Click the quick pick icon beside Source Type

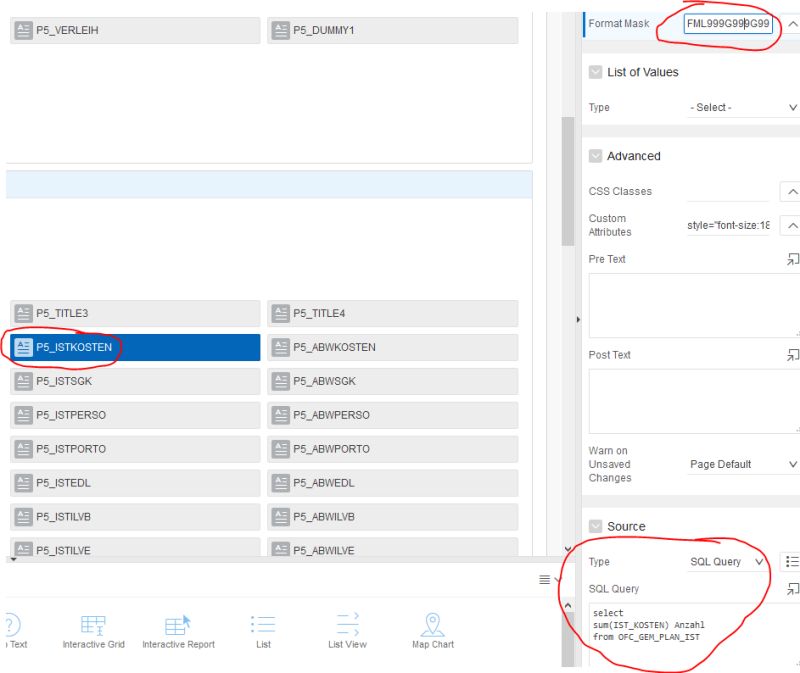click(x=789, y=561)
